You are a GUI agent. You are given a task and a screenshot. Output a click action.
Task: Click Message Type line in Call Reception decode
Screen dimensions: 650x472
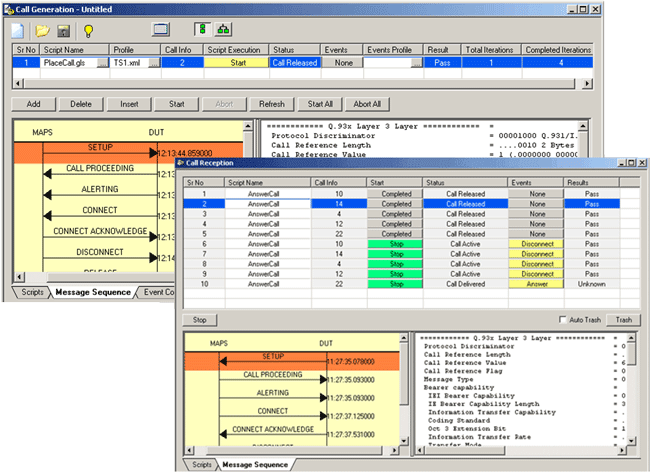pos(448,379)
